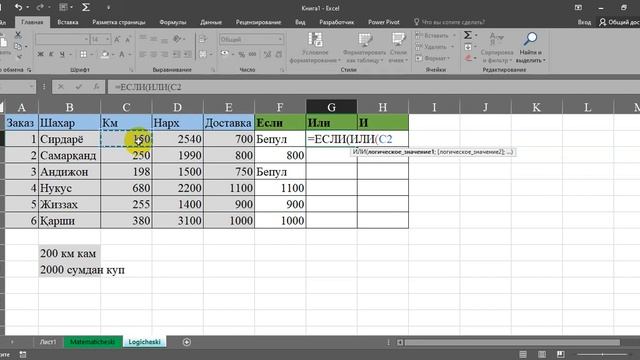Apply percent style format
This screenshot has width=640, height=360.
pyautogui.click(x=242, y=54)
